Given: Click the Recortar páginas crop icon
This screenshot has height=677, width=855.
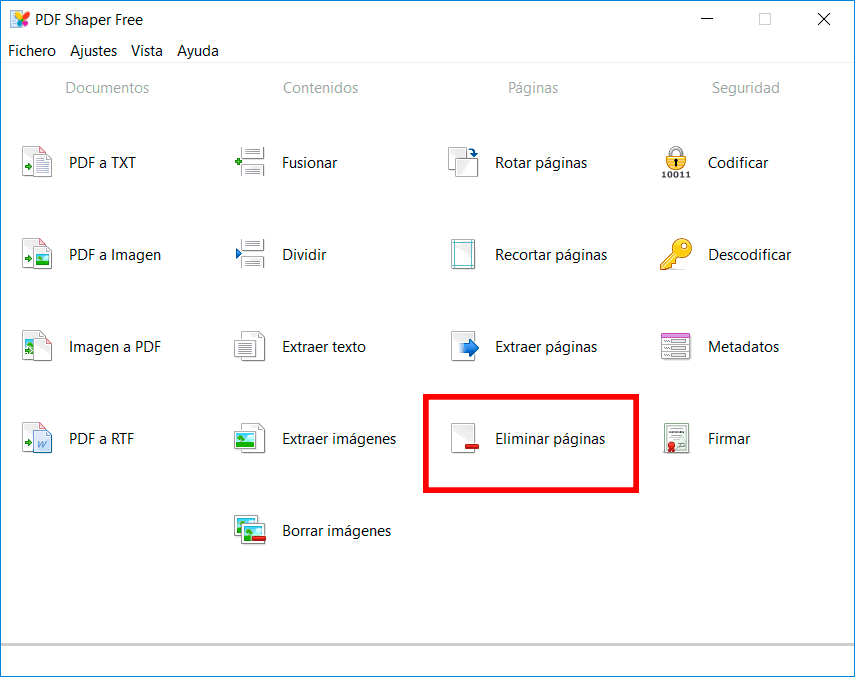Looking at the screenshot, I should [463, 254].
